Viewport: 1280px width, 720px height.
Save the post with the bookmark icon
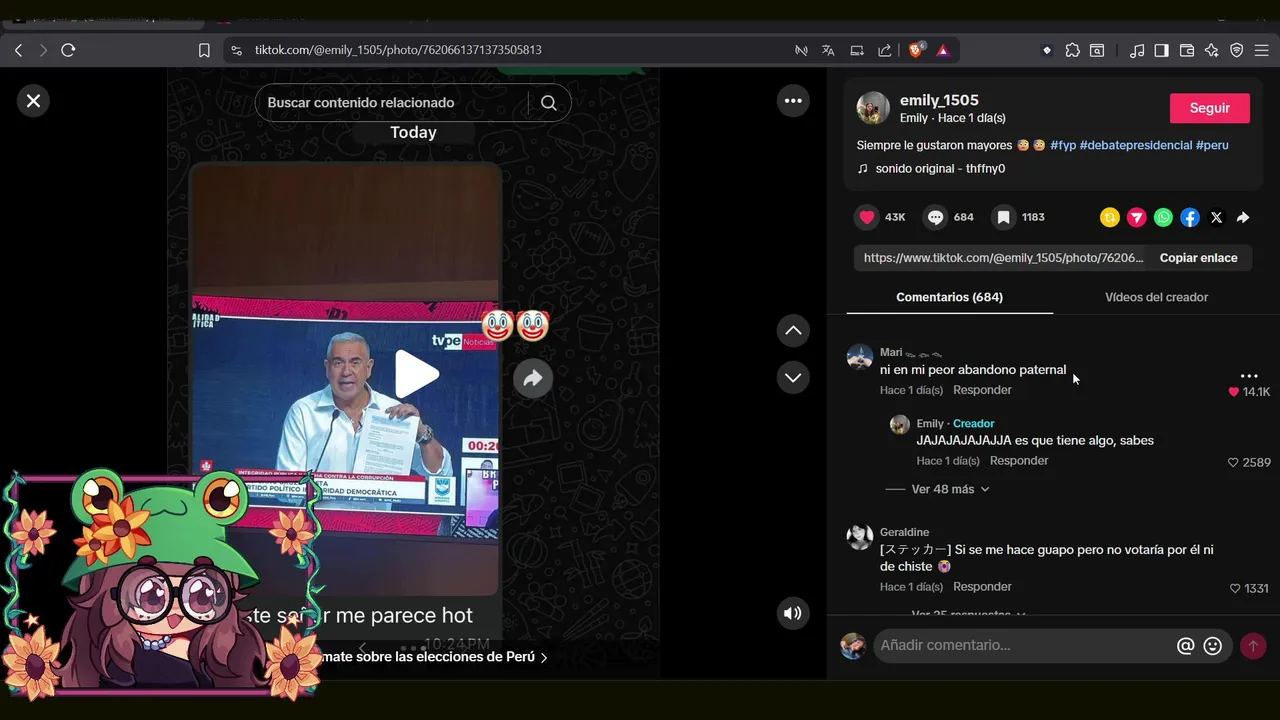tap(1004, 217)
